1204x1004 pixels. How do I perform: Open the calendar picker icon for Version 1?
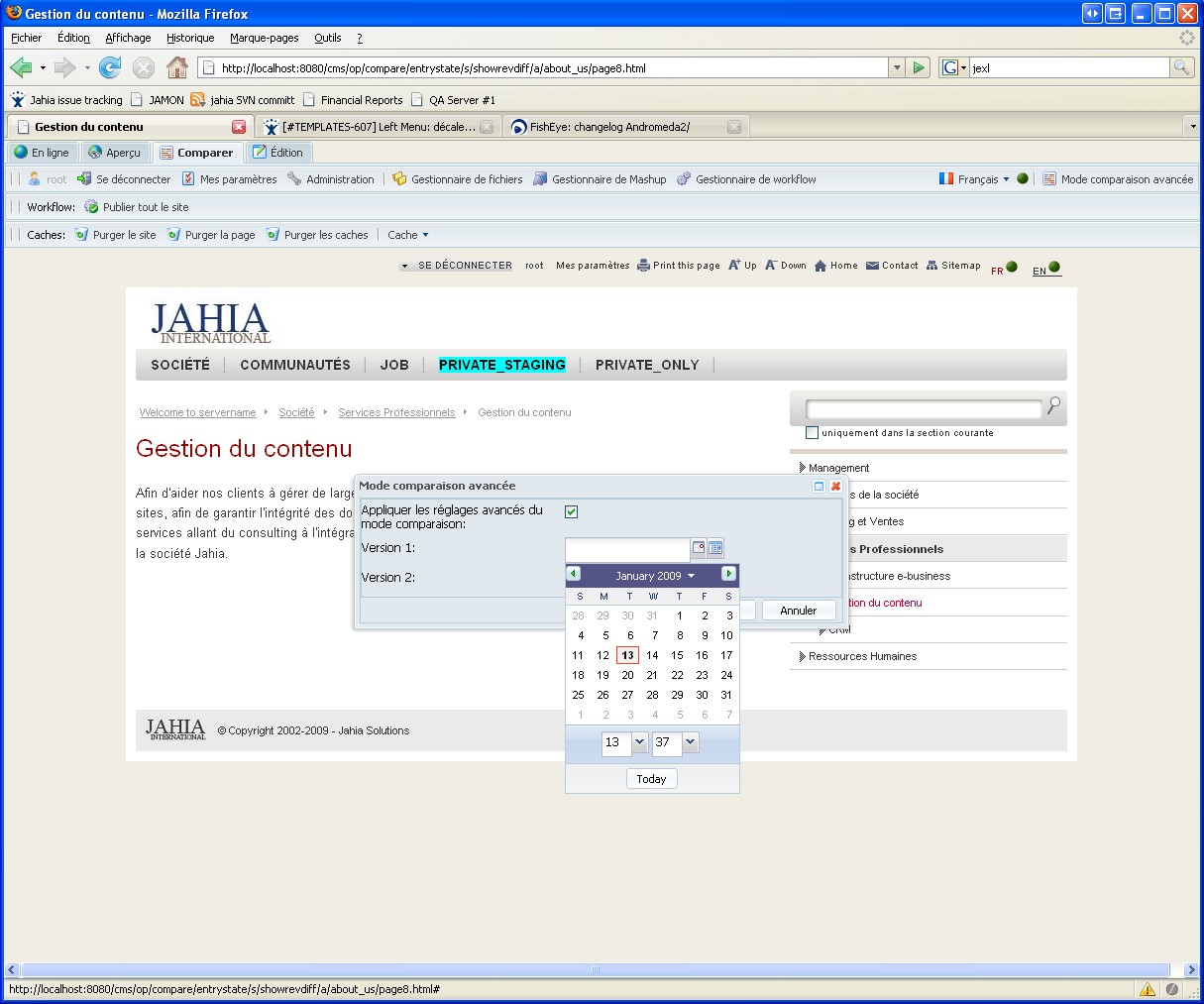click(699, 547)
